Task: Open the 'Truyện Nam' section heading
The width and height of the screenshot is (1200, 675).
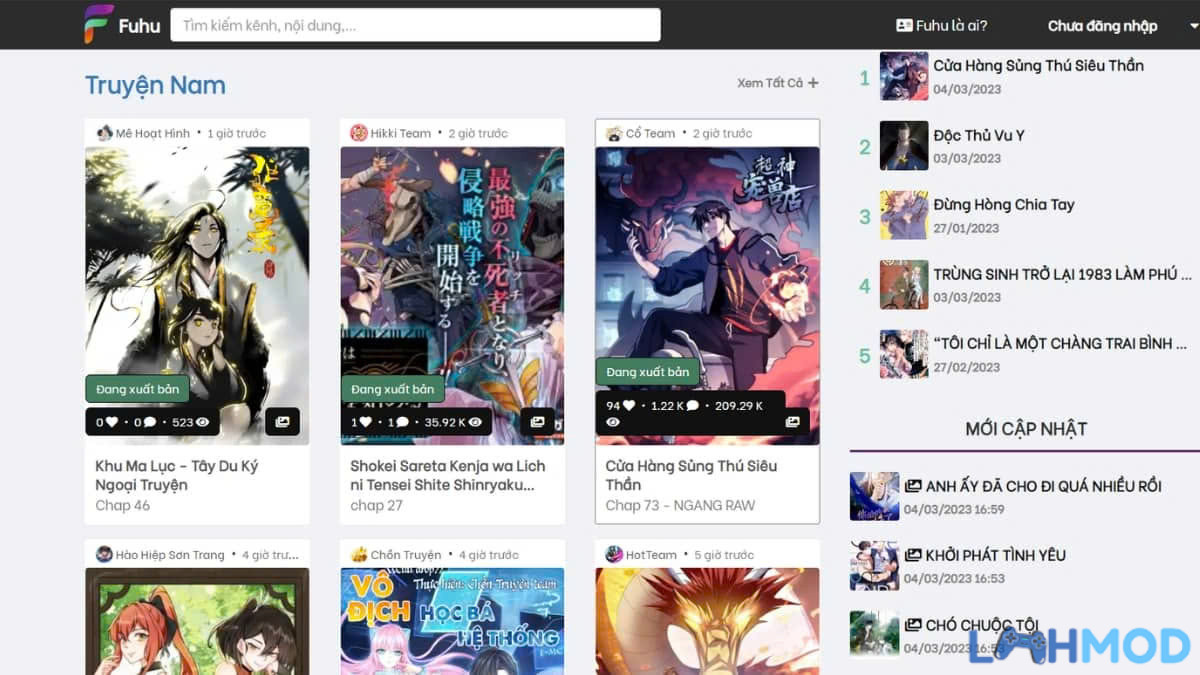Action: click(x=155, y=85)
